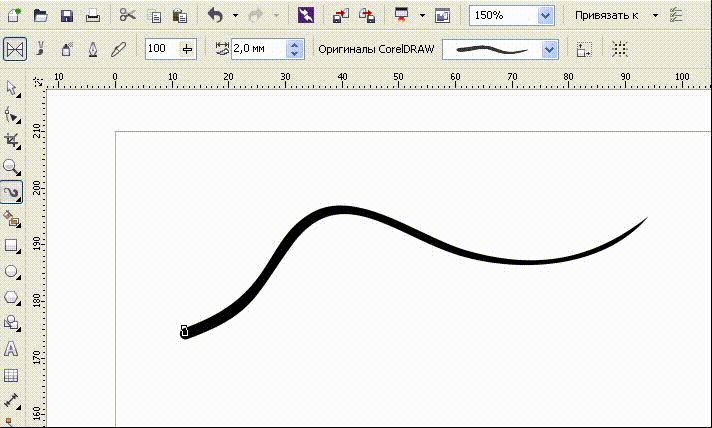
Task: Select the Crop tool
Action: point(12,141)
